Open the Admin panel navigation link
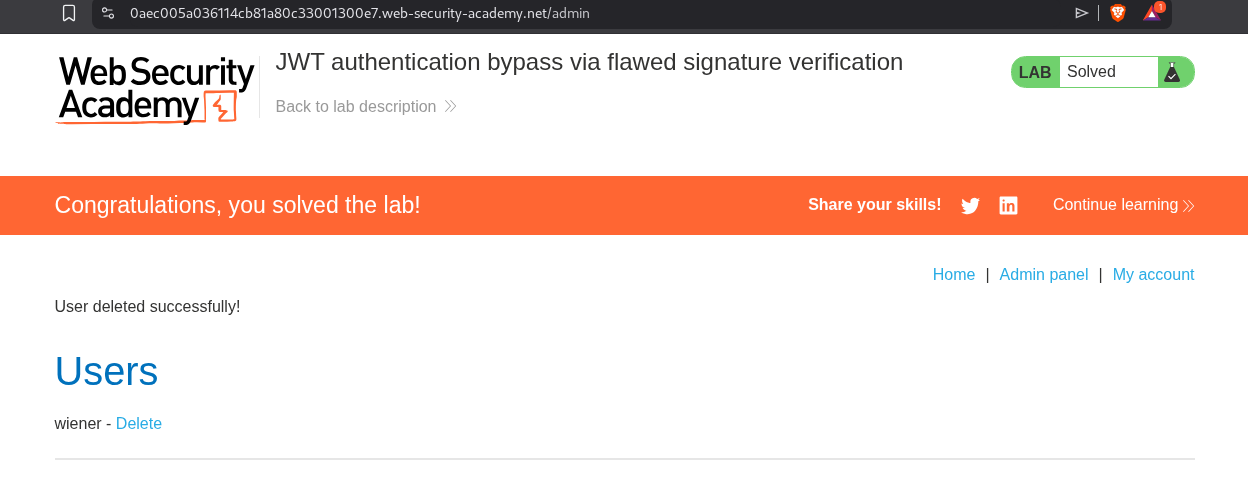Image resolution: width=1248 pixels, height=480 pixels. click(x=1043, y=275)
